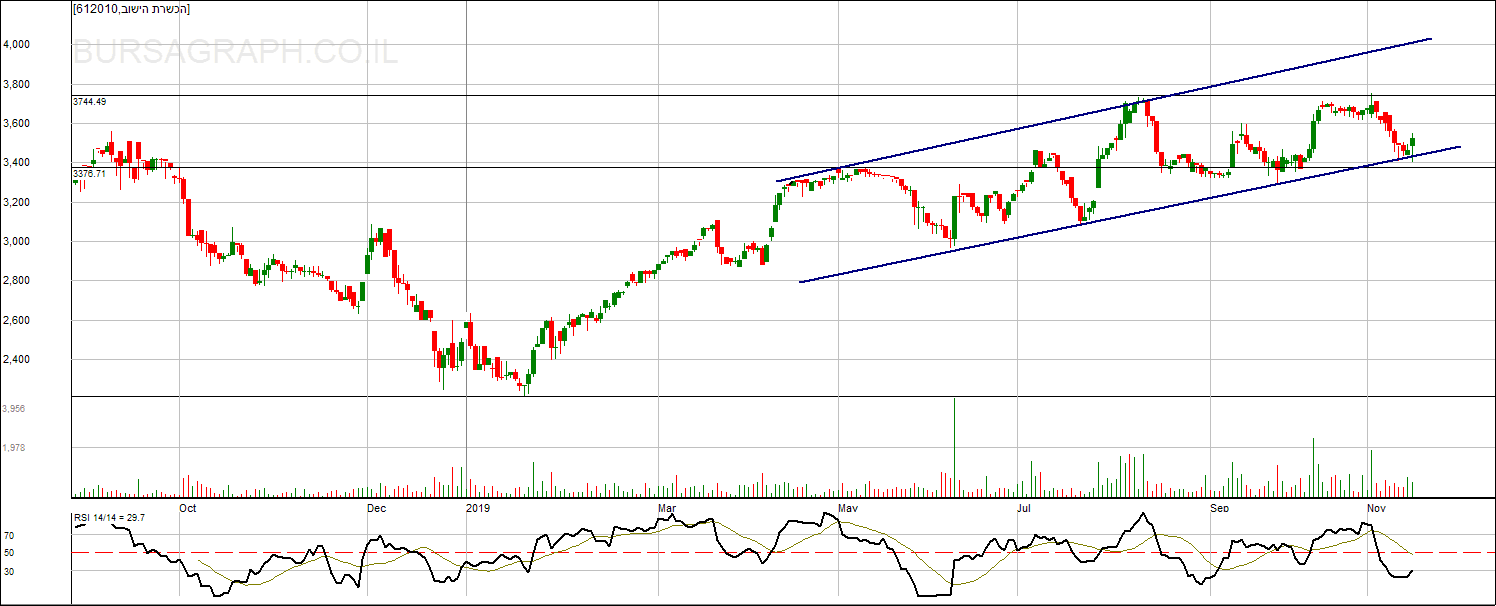Select the 3,800 price axis label
Viewport: 1496px width, 606px height.
coord(18,84)
